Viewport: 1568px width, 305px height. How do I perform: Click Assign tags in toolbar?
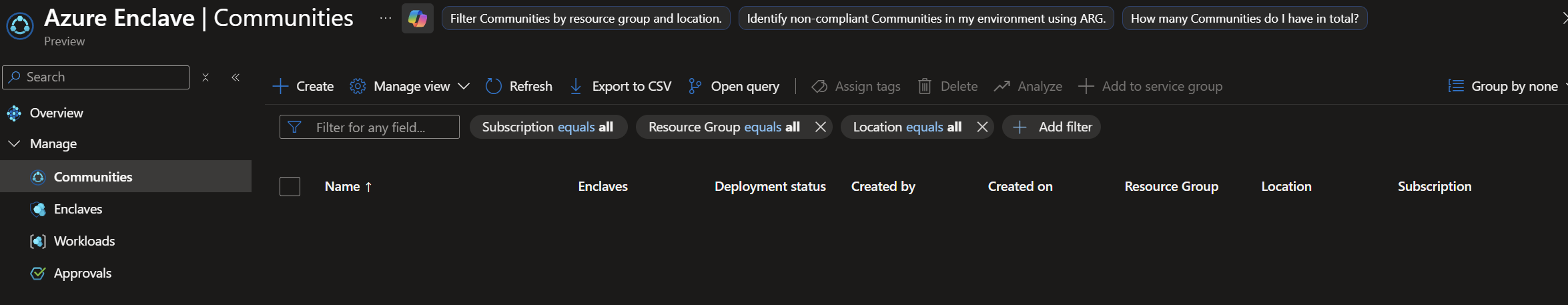point(856,86)
